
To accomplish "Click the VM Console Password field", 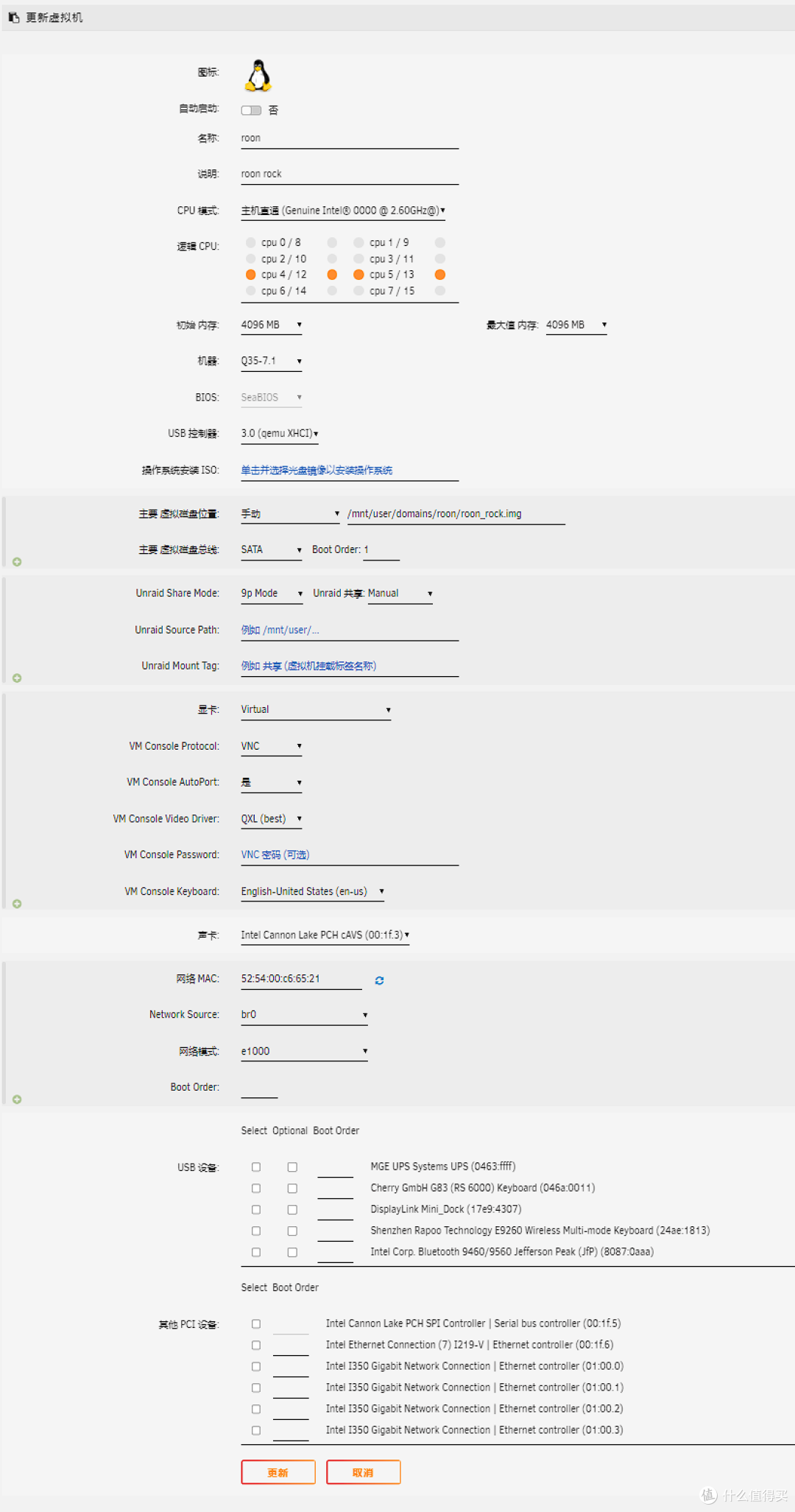I will pyautogui.click(x=350, y=855).
